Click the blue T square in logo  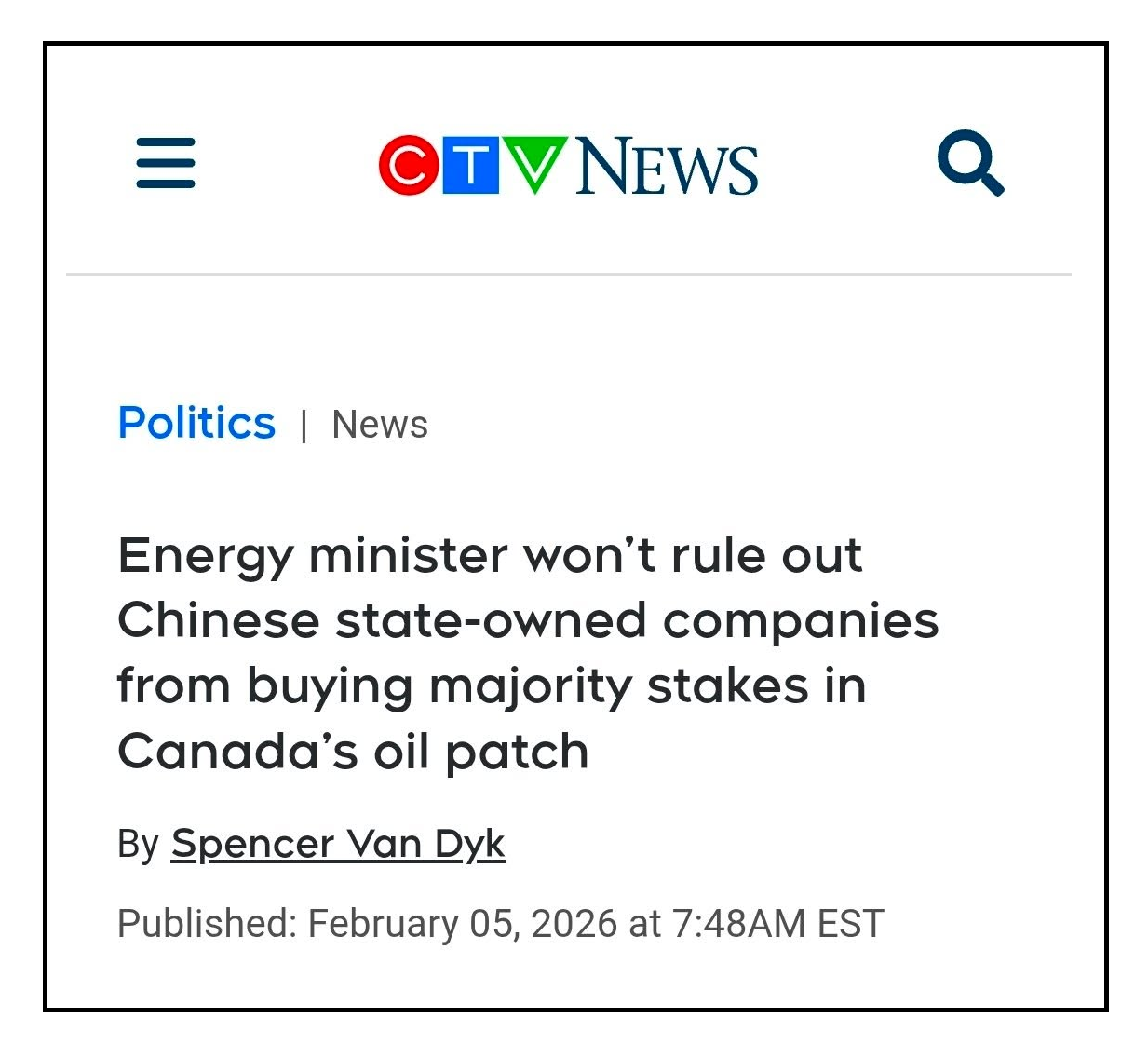471,165
